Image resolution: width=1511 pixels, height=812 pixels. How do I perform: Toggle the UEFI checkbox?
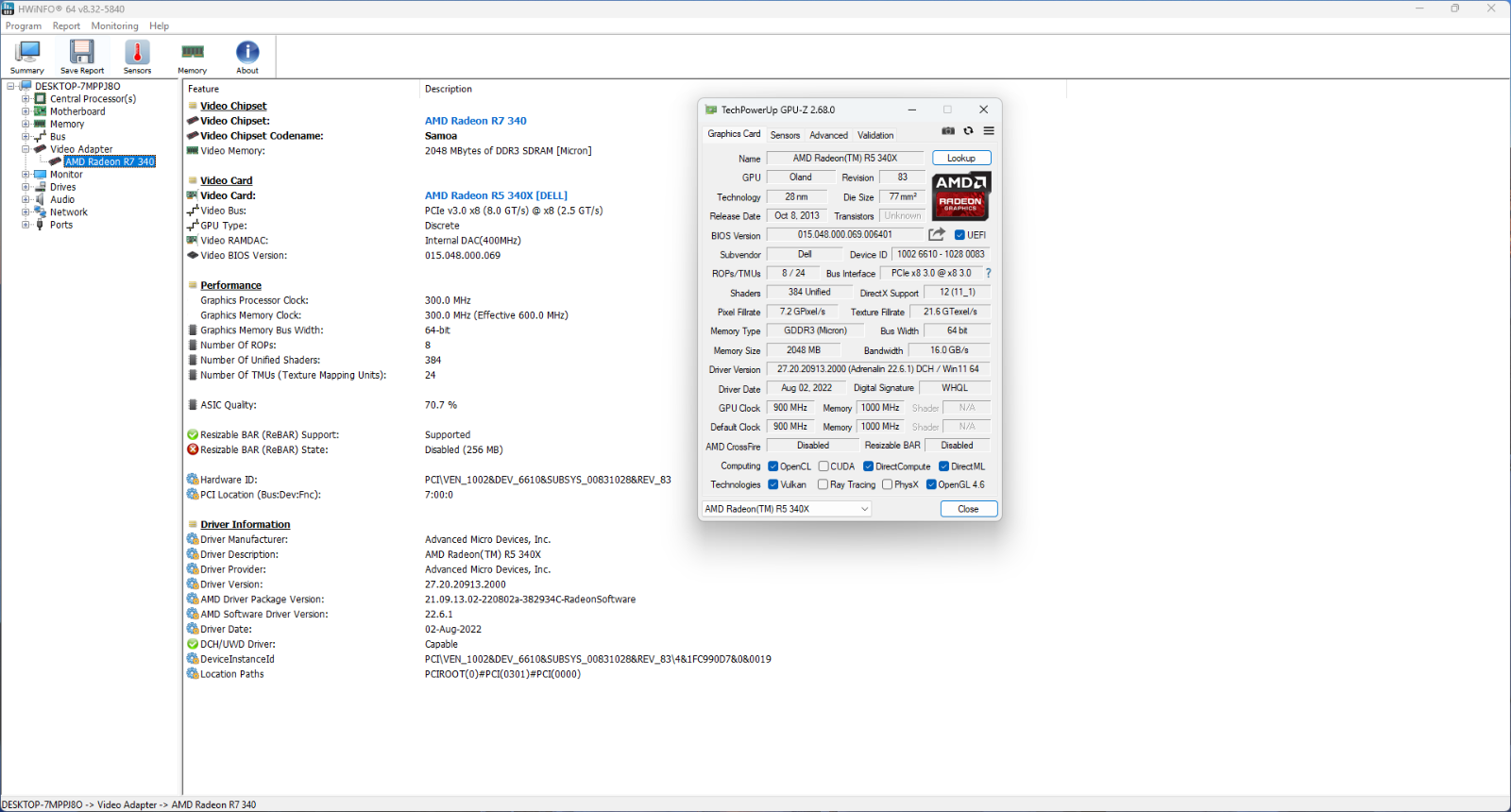point(959,235)
